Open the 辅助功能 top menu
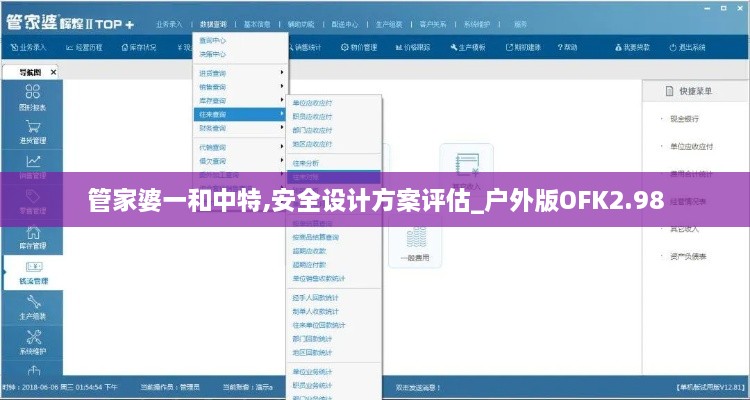 pyautogui.click(x=301, y=24)
